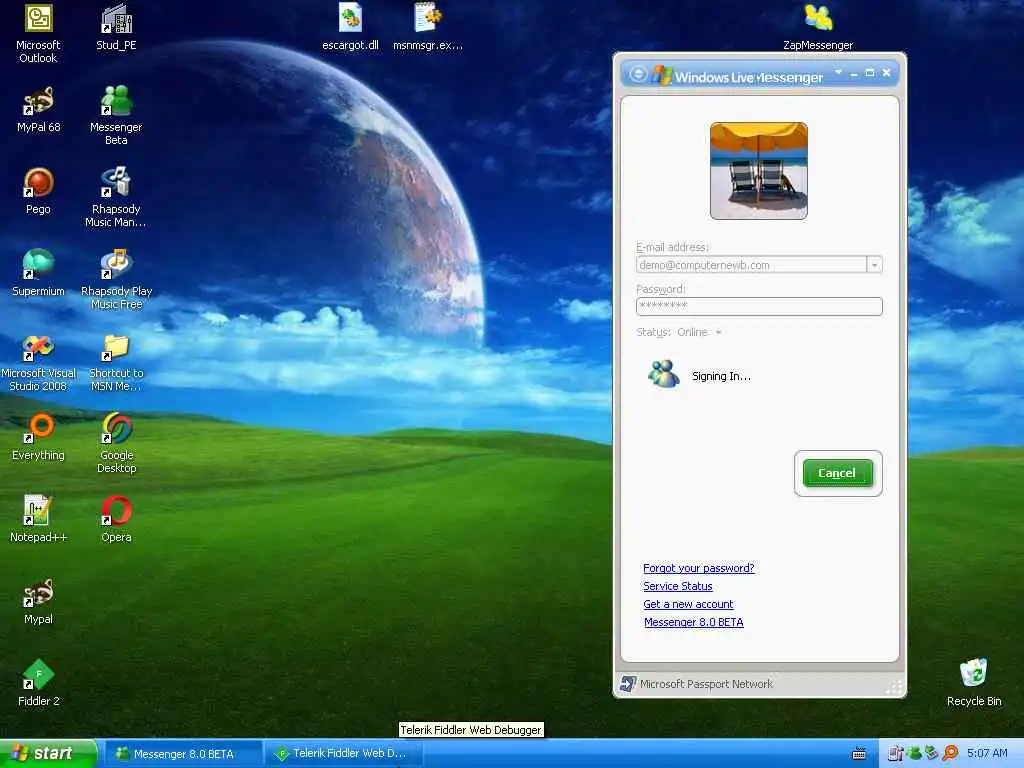This screenshot has width=1024, height=768.
Task: Open the Recycle Bin
Action: pos(974,683)
